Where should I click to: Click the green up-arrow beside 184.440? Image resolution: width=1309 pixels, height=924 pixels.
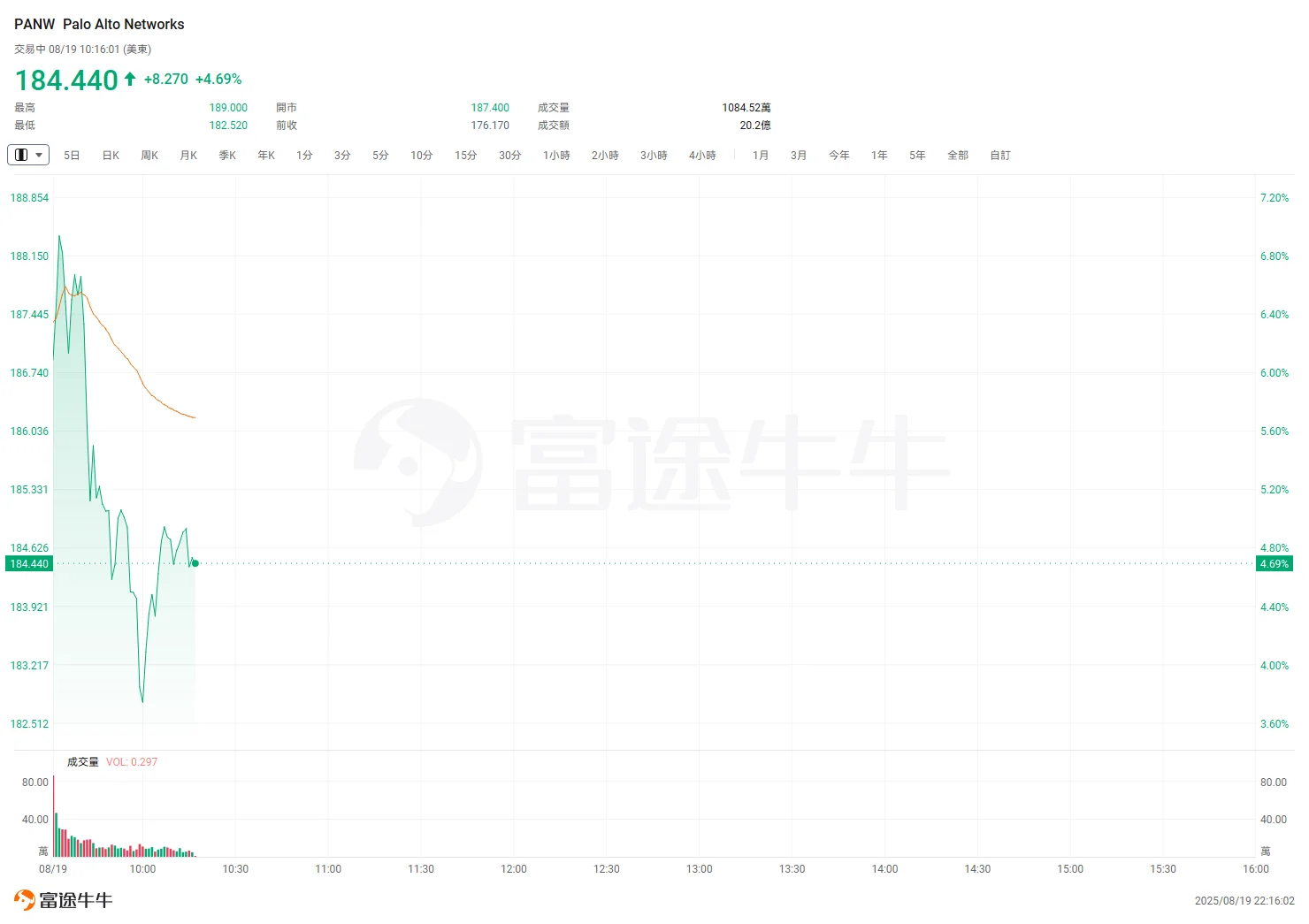coord(130,79)
